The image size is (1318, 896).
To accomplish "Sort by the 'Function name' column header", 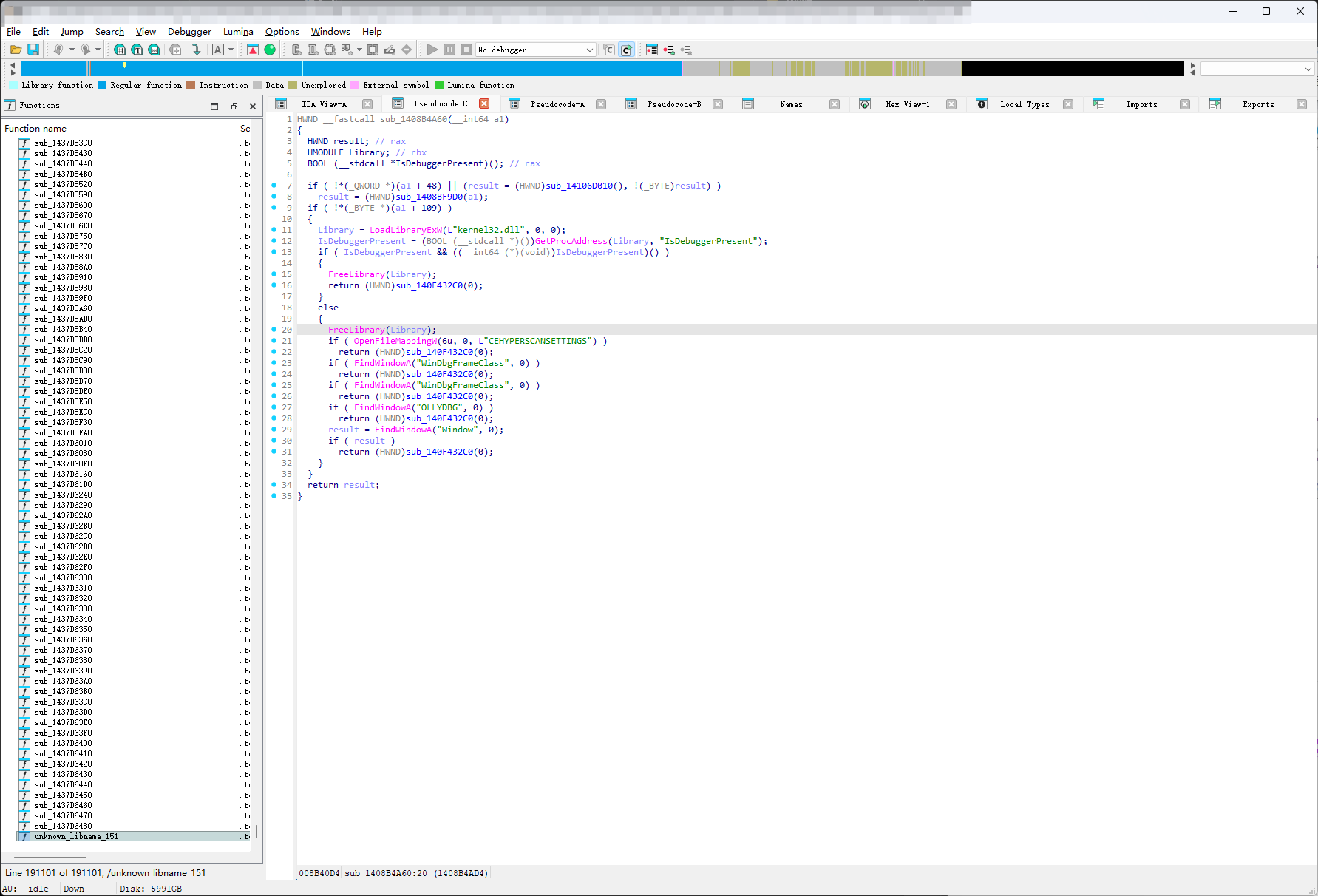I will tap(118, 128).
